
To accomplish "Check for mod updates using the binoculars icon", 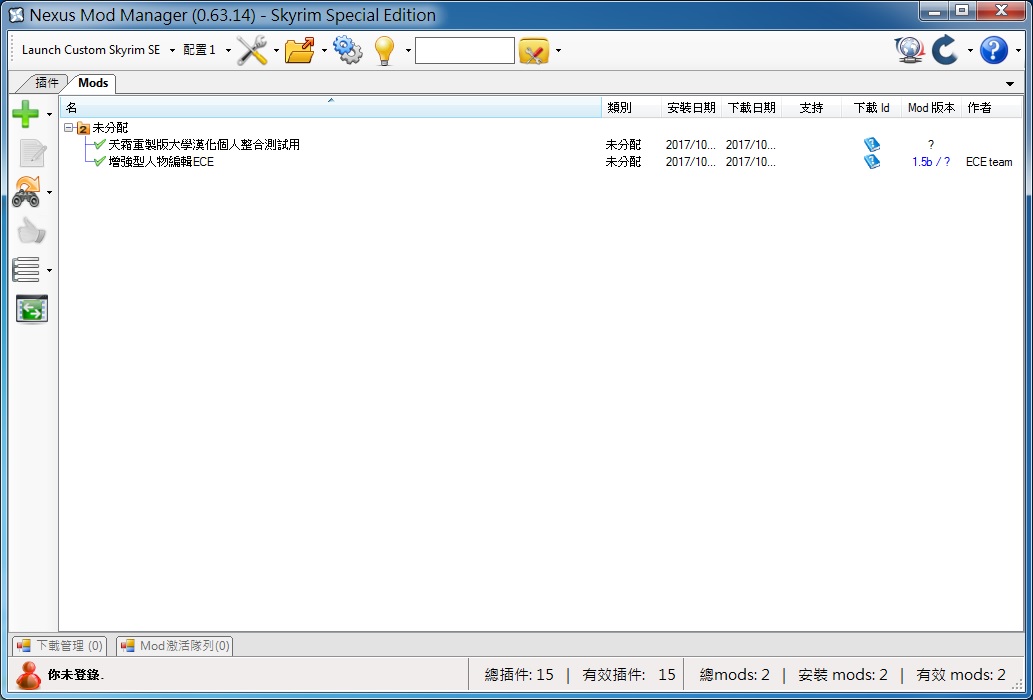I will 27,192.
